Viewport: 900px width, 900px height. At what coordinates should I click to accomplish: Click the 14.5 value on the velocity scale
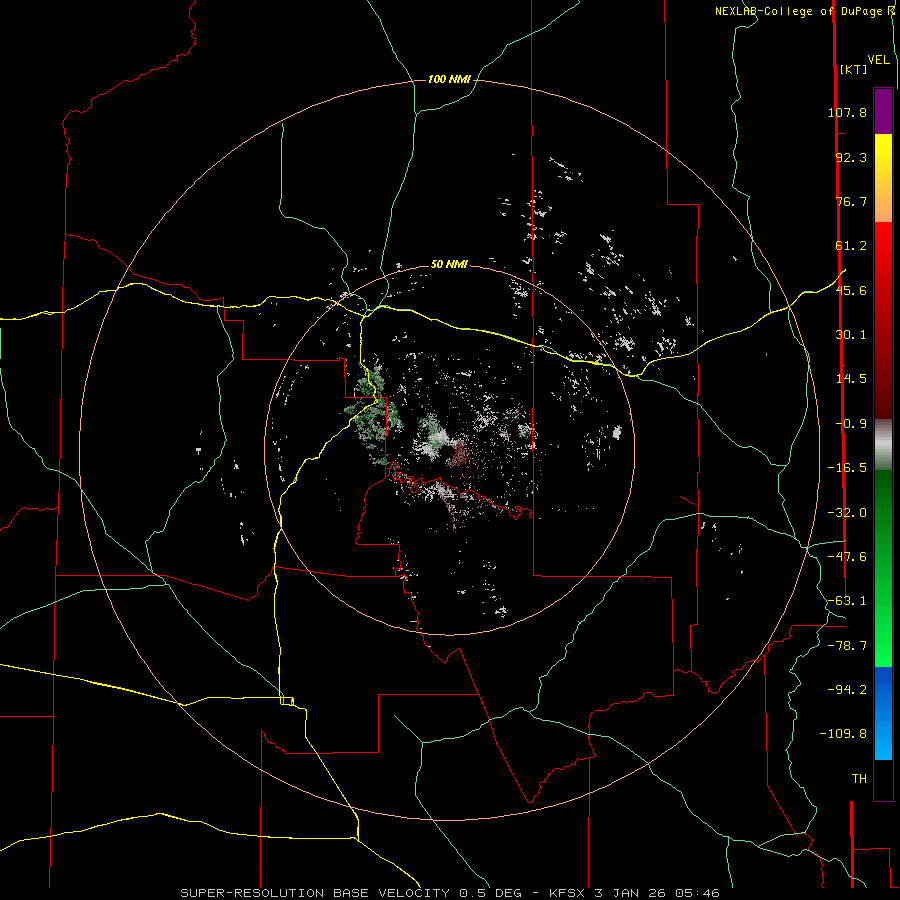tap(851, 379)
